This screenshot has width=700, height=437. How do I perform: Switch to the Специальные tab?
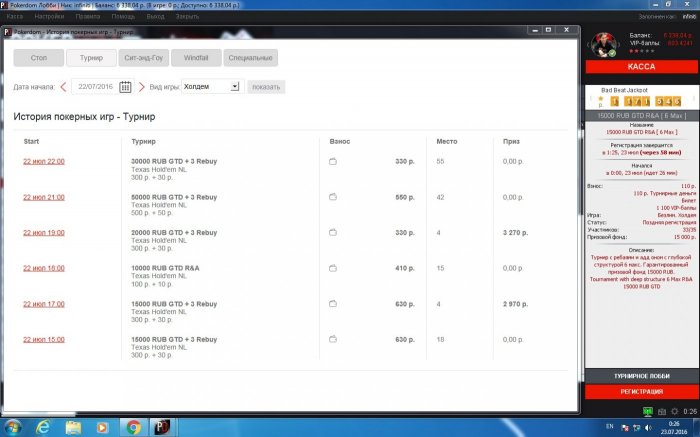point(250,58)
